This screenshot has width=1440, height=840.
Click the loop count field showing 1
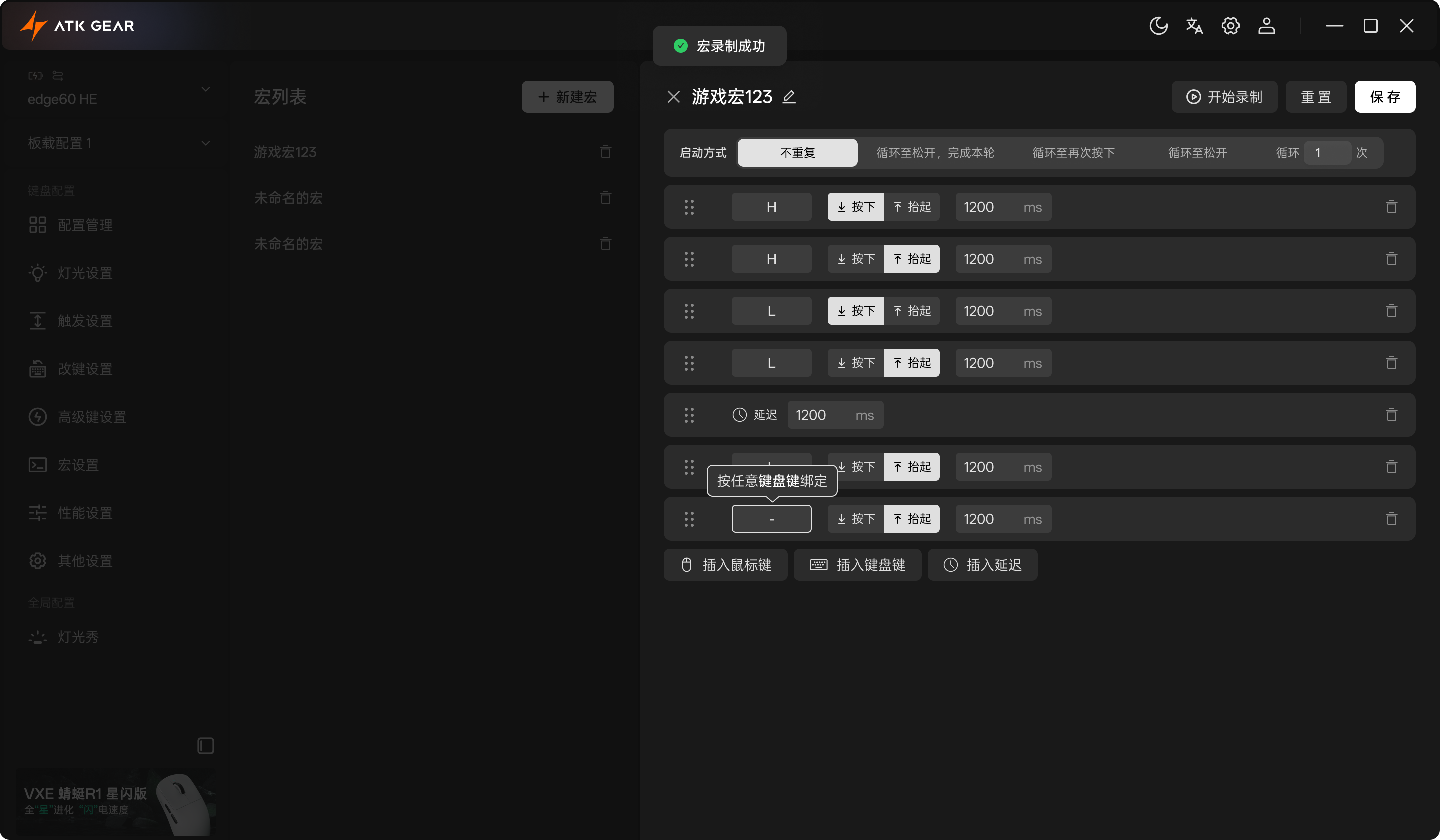click(1327, 153)
